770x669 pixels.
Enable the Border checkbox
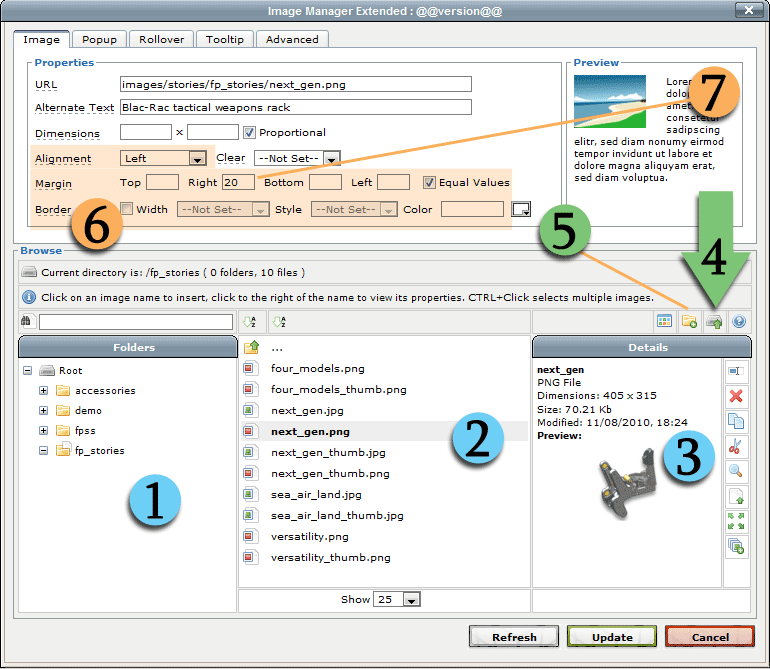(x=127, y=209)
